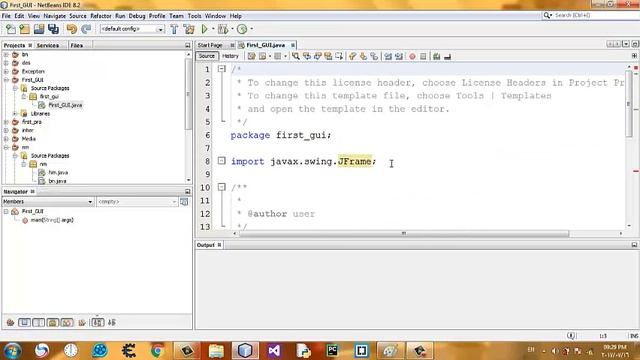Open the Tools menu

[195, 16]
